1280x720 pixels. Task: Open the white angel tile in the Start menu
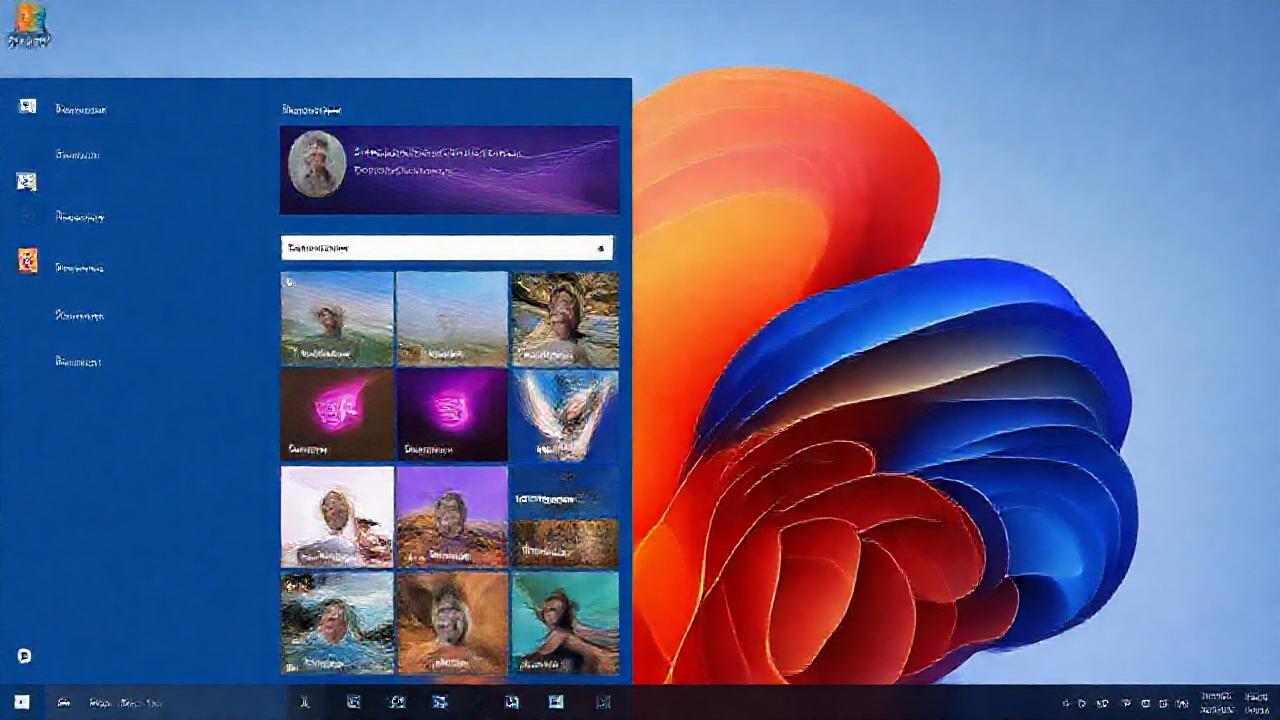click(565, 415)
